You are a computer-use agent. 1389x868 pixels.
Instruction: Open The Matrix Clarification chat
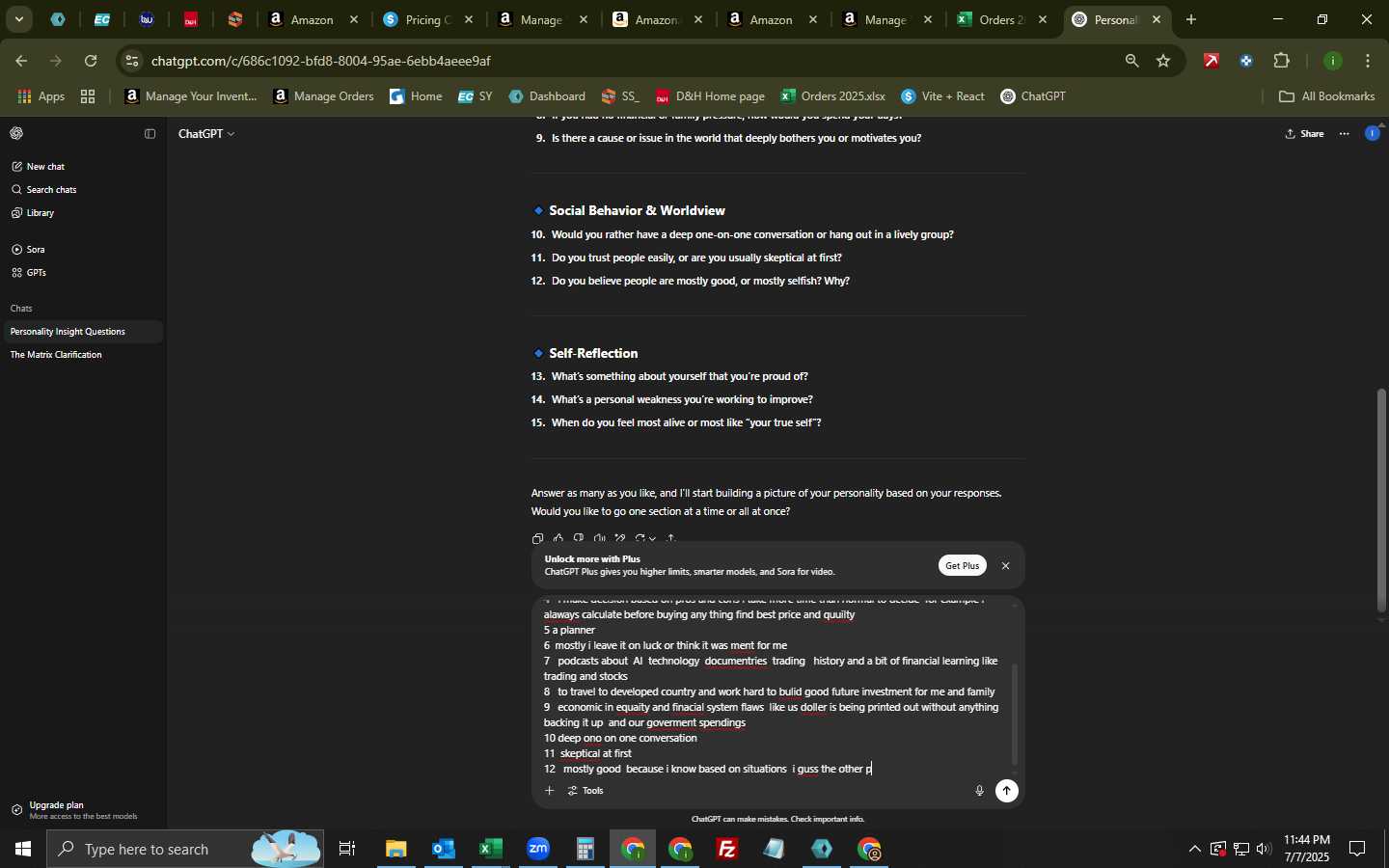[x=81, y=355]
